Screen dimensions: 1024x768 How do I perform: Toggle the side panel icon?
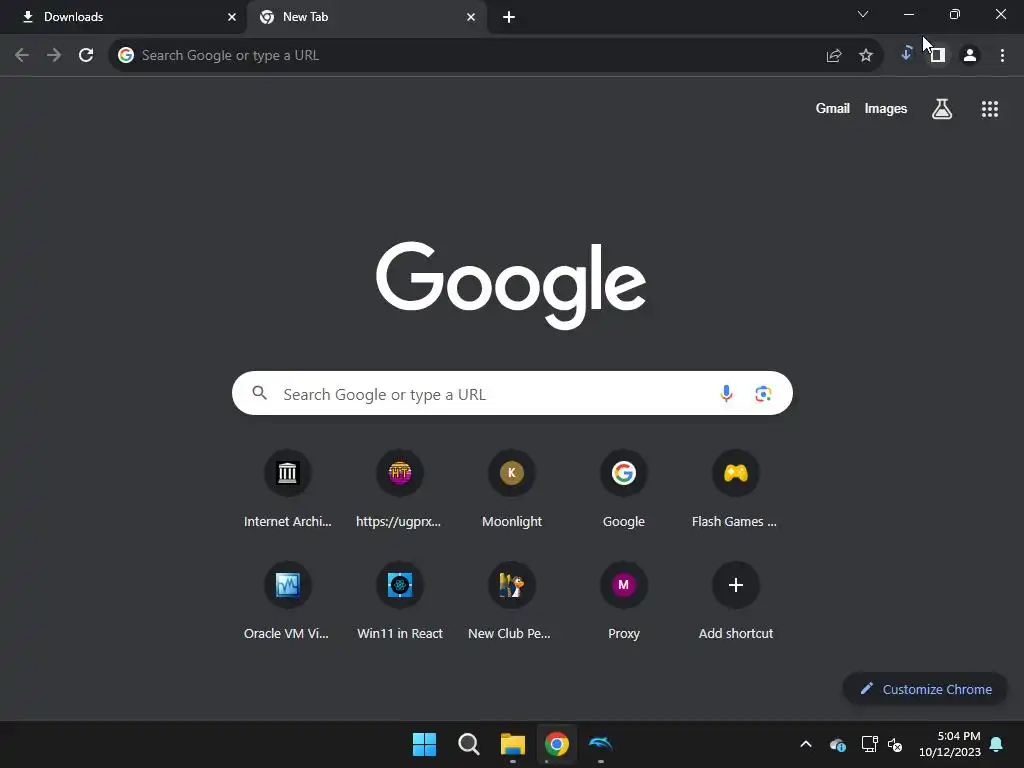click(938, 56)
